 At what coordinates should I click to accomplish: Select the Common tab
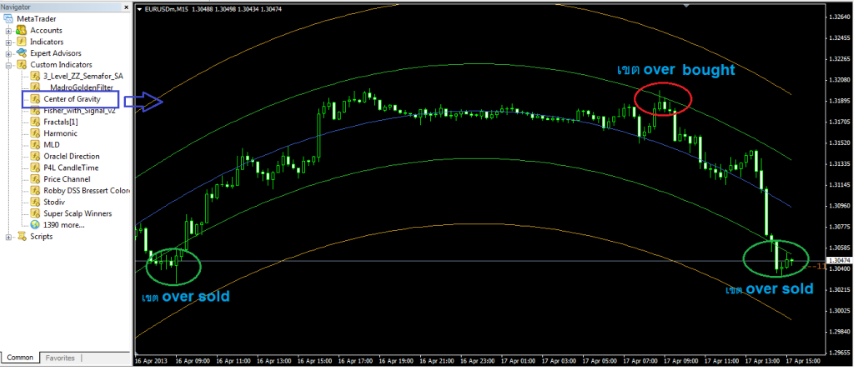point(20,358)
